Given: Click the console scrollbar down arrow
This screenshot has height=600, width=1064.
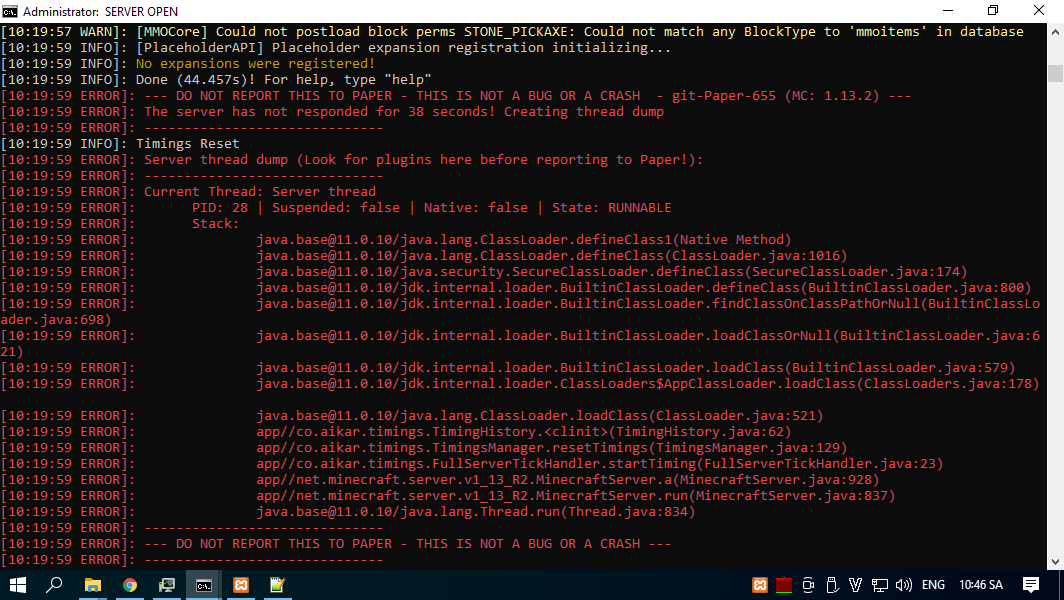Looking at the screenshot, I should [1056, 561].
